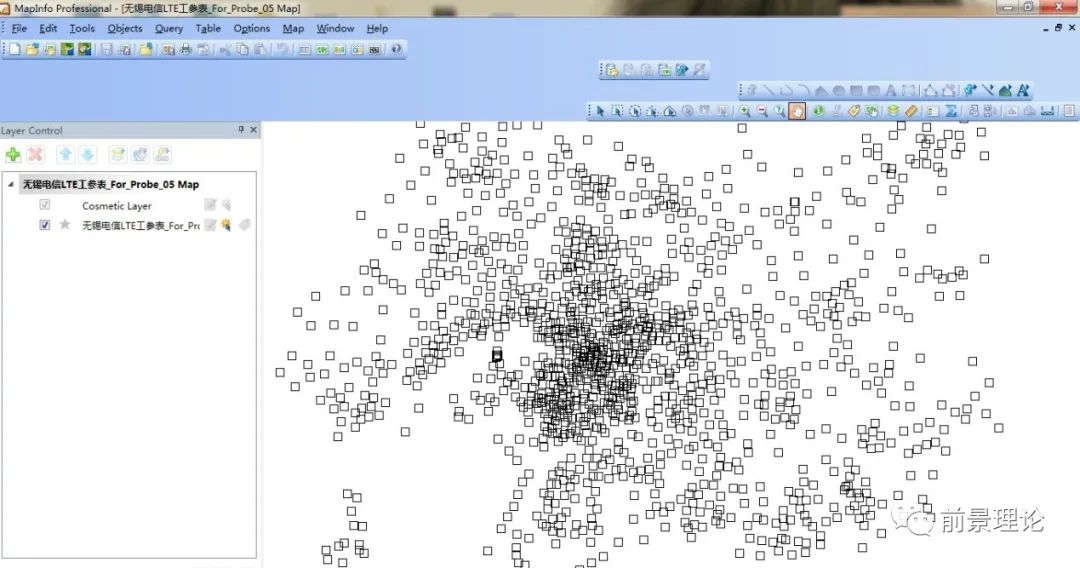Screen dimensions: 1080x568
Task: Open the Table menu
Action: pyautogui.click(x=208, y=28)
